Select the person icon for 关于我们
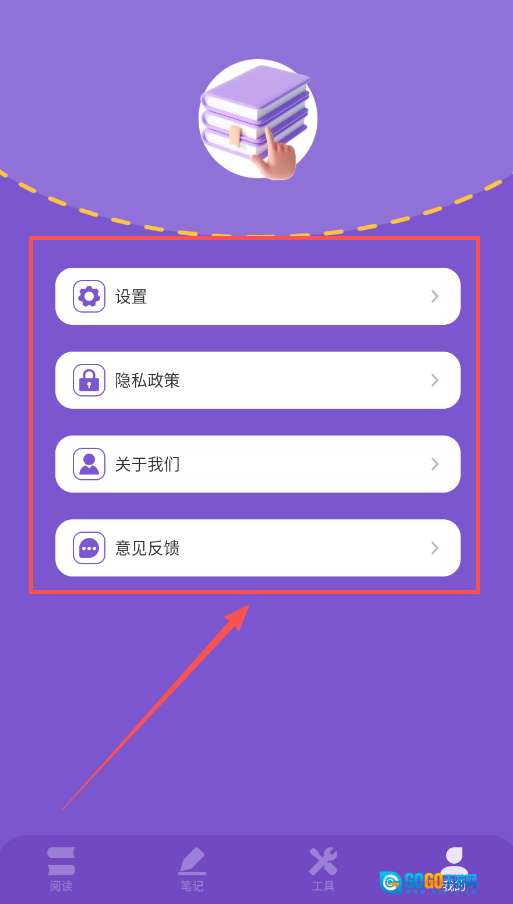Image resolution: width=513 pixels, height=904 pixels. point(89,464)
